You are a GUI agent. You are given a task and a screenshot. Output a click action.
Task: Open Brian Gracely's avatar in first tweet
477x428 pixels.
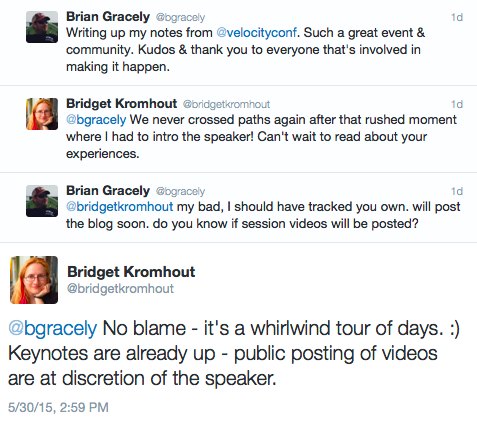42,27
